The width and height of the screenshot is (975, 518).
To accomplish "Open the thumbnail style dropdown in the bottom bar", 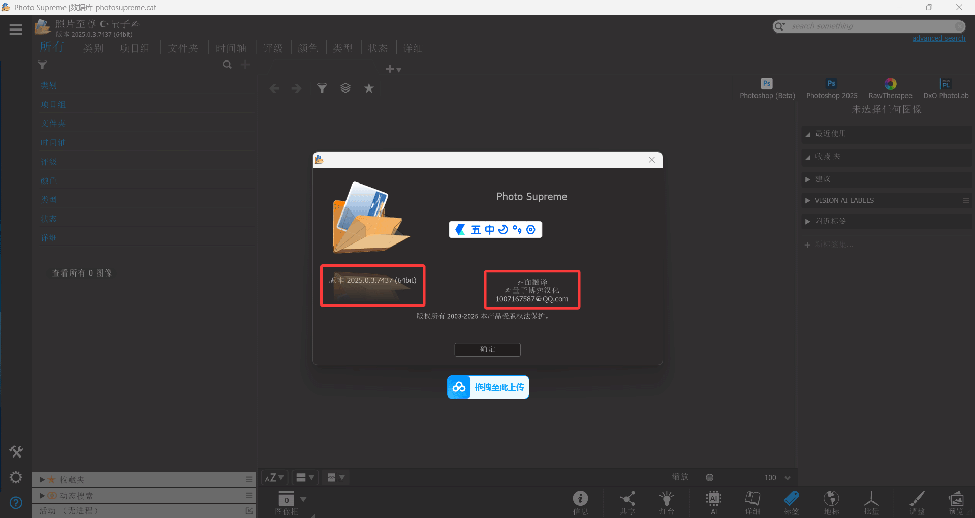I will click(336, 478).
